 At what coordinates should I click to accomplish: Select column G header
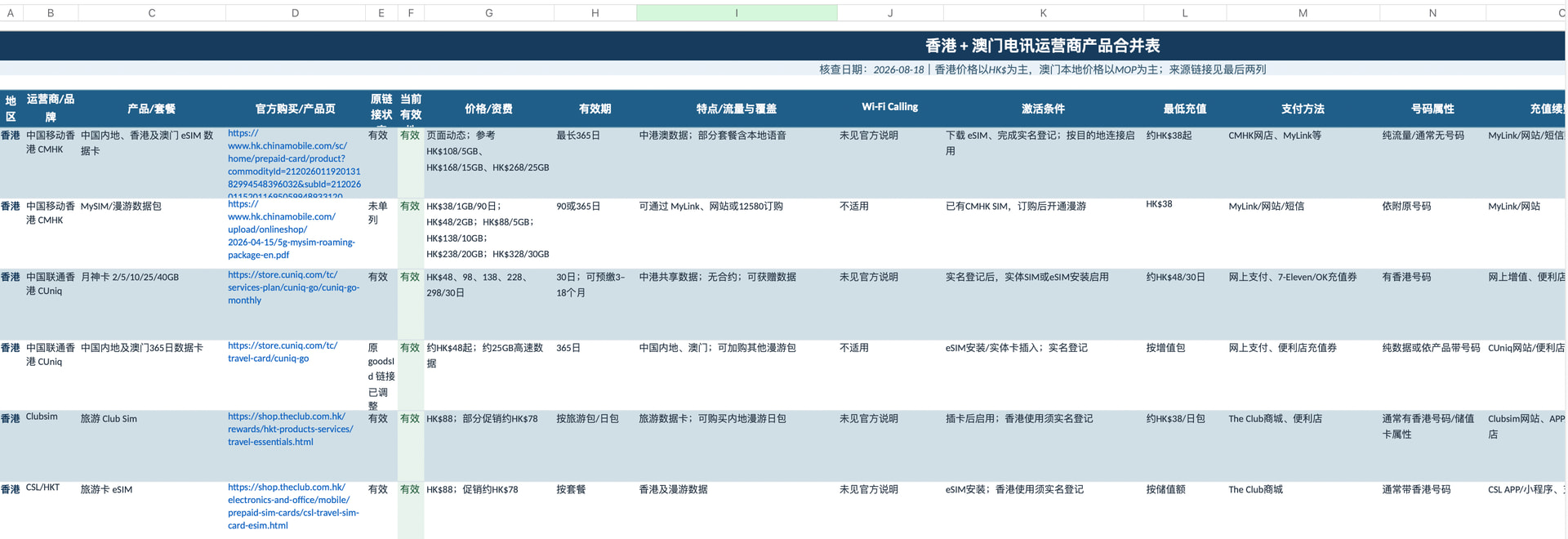[489, 13]
